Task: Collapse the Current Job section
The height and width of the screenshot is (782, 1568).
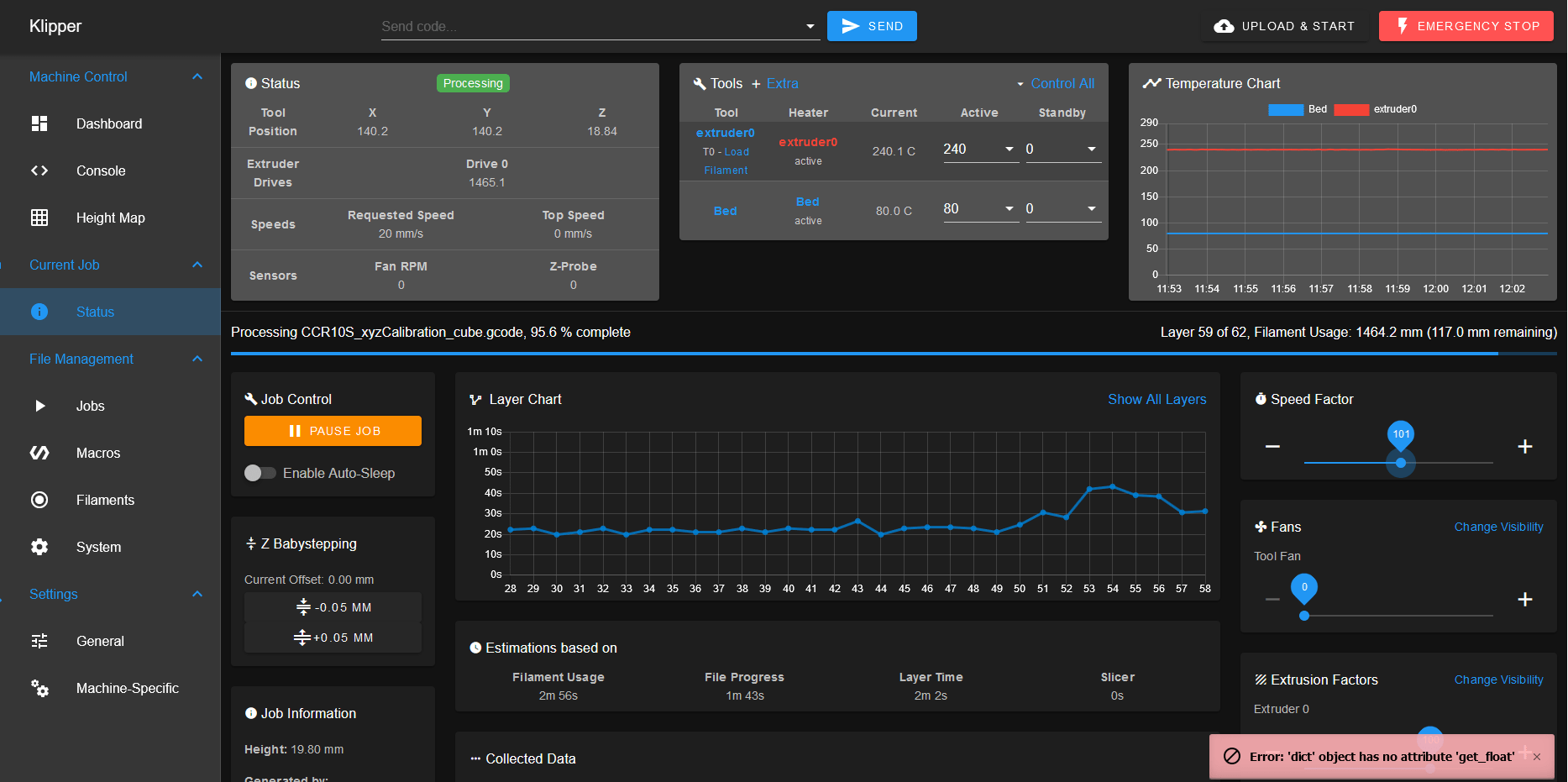Action: (x=197, y=265)
